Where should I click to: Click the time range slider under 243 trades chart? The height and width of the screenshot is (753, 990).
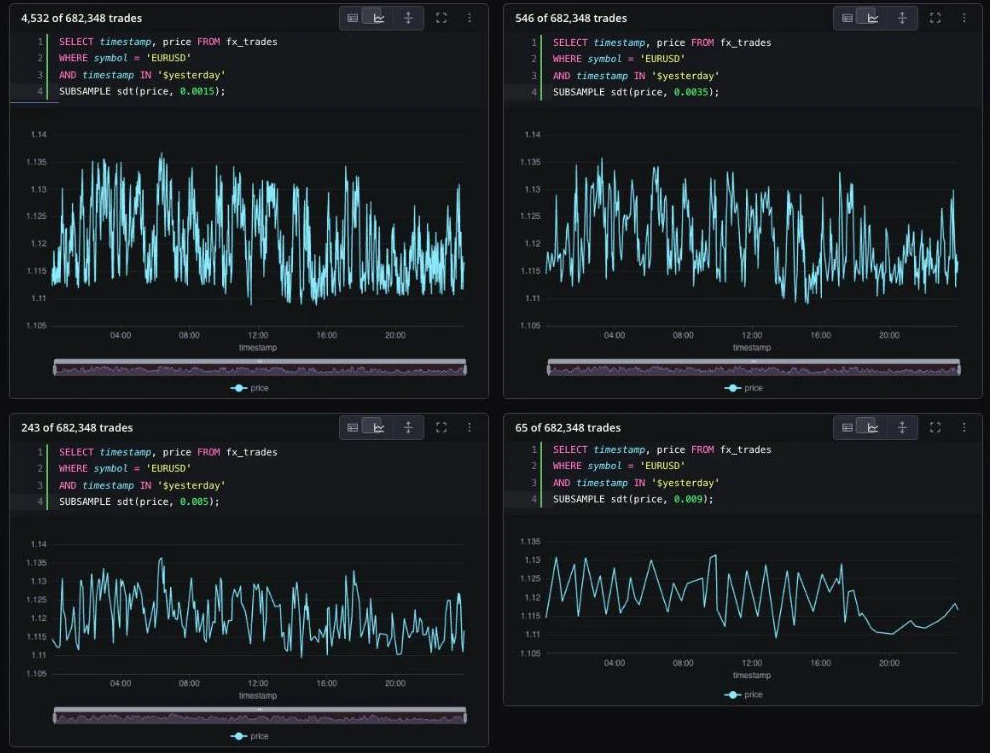pos(260,716)
